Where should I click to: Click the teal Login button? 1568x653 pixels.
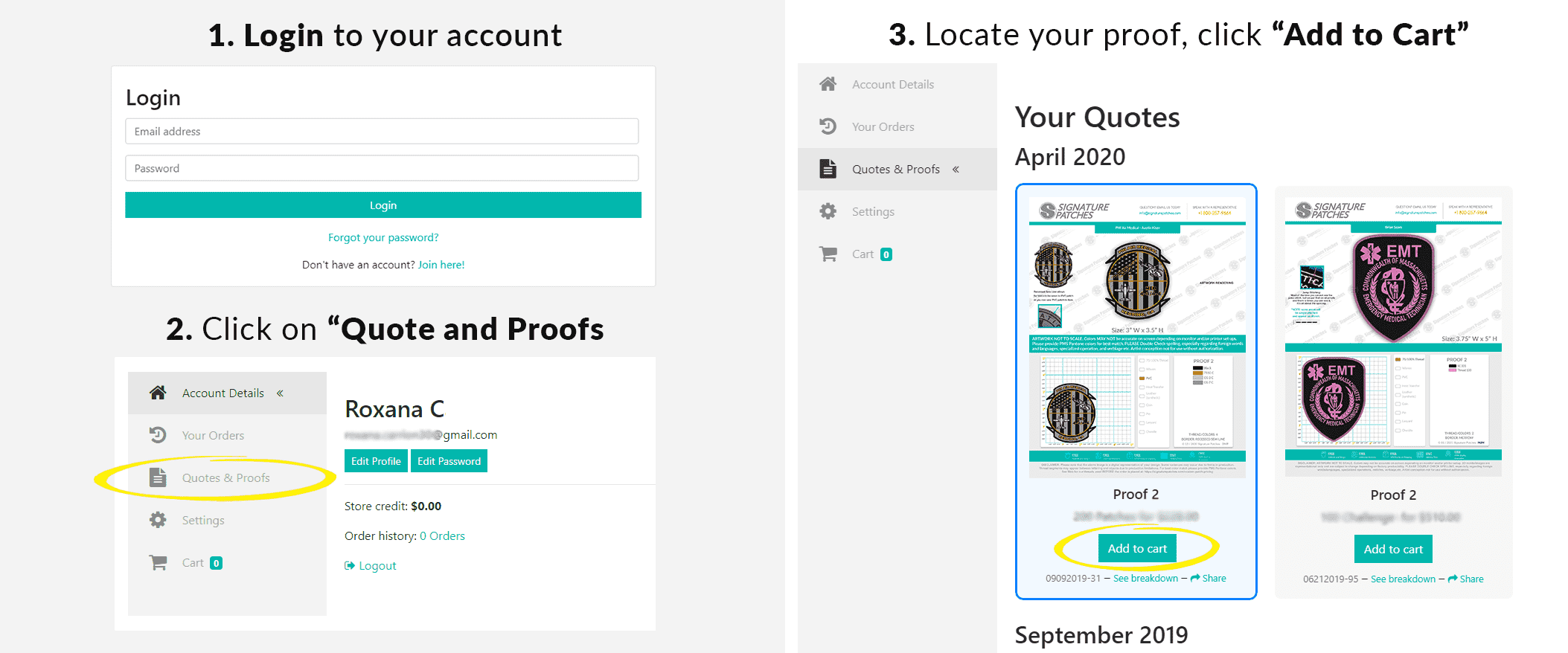[x=382, y=205]
